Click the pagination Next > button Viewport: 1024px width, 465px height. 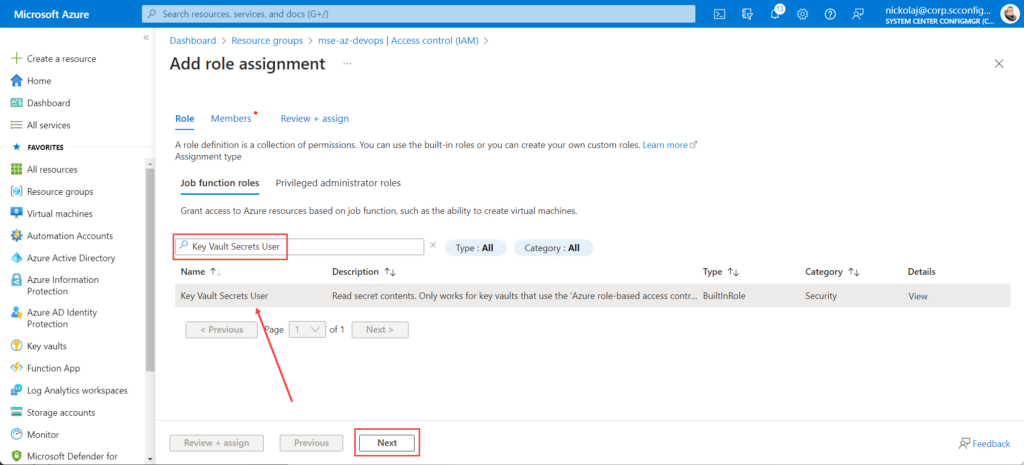coord(380,330)
